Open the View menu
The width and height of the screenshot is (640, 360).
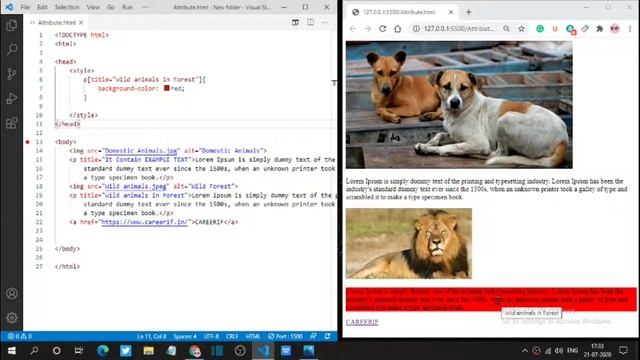coord(93,7)
